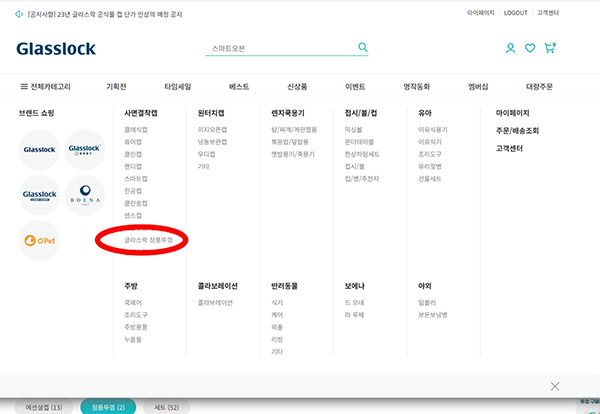The image size is (600, 414).
Task: Open the 글라스락 정품뚜껑 category
Action: pyautogui.click(x=148, y=240)
